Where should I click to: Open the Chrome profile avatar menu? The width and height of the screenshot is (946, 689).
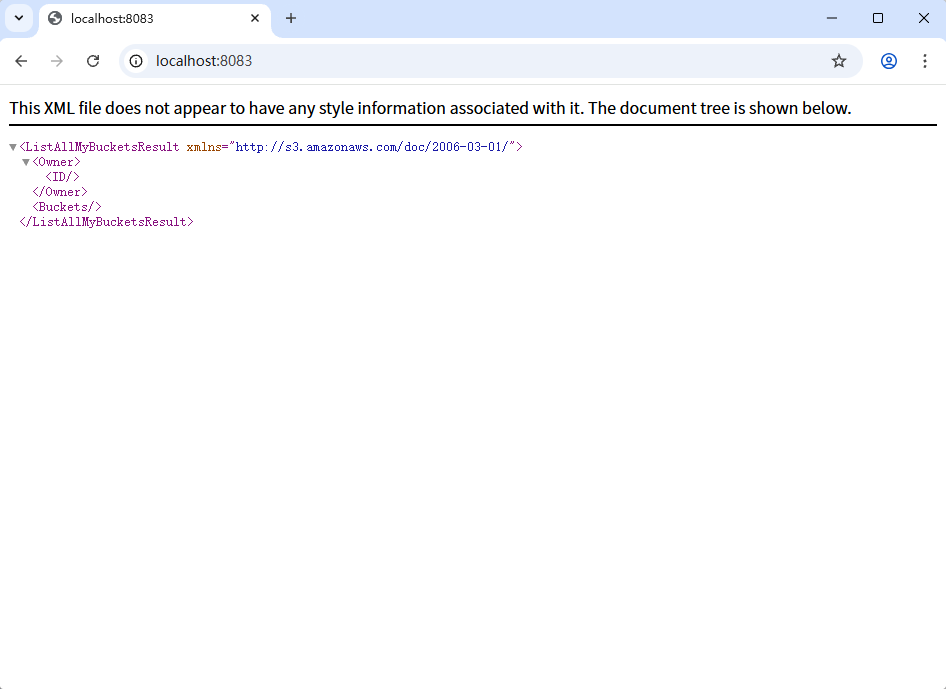[x=889, y=61]
